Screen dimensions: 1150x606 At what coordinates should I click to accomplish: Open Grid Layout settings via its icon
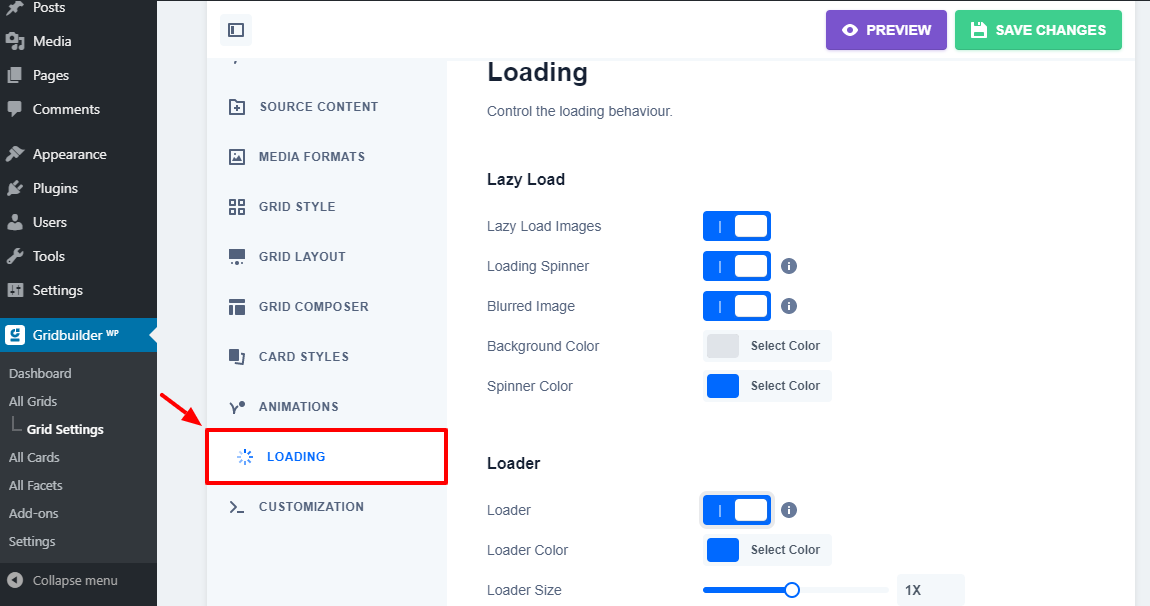coord(237,256)
